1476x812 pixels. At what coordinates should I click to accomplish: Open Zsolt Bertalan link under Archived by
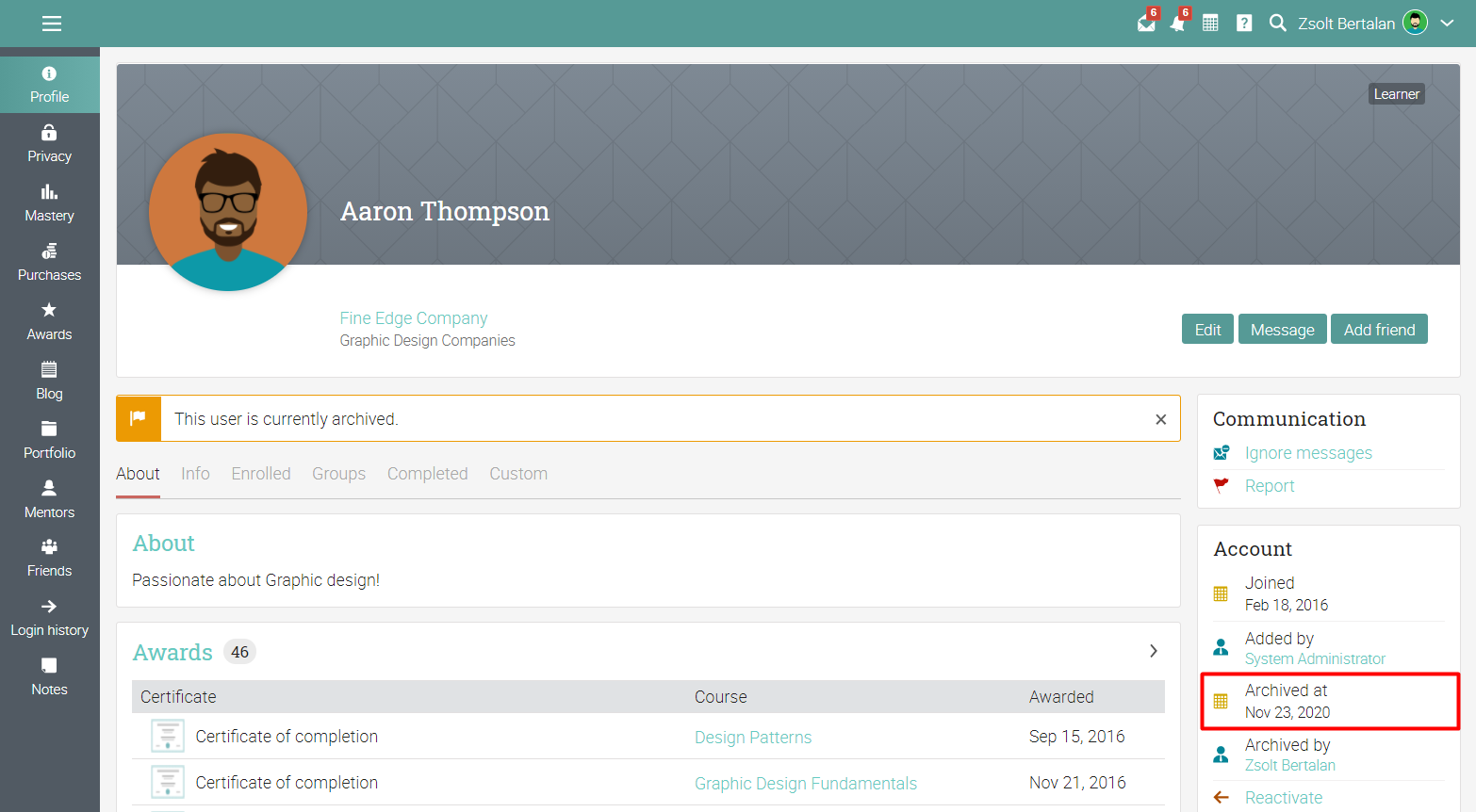tap(1290, 766)
